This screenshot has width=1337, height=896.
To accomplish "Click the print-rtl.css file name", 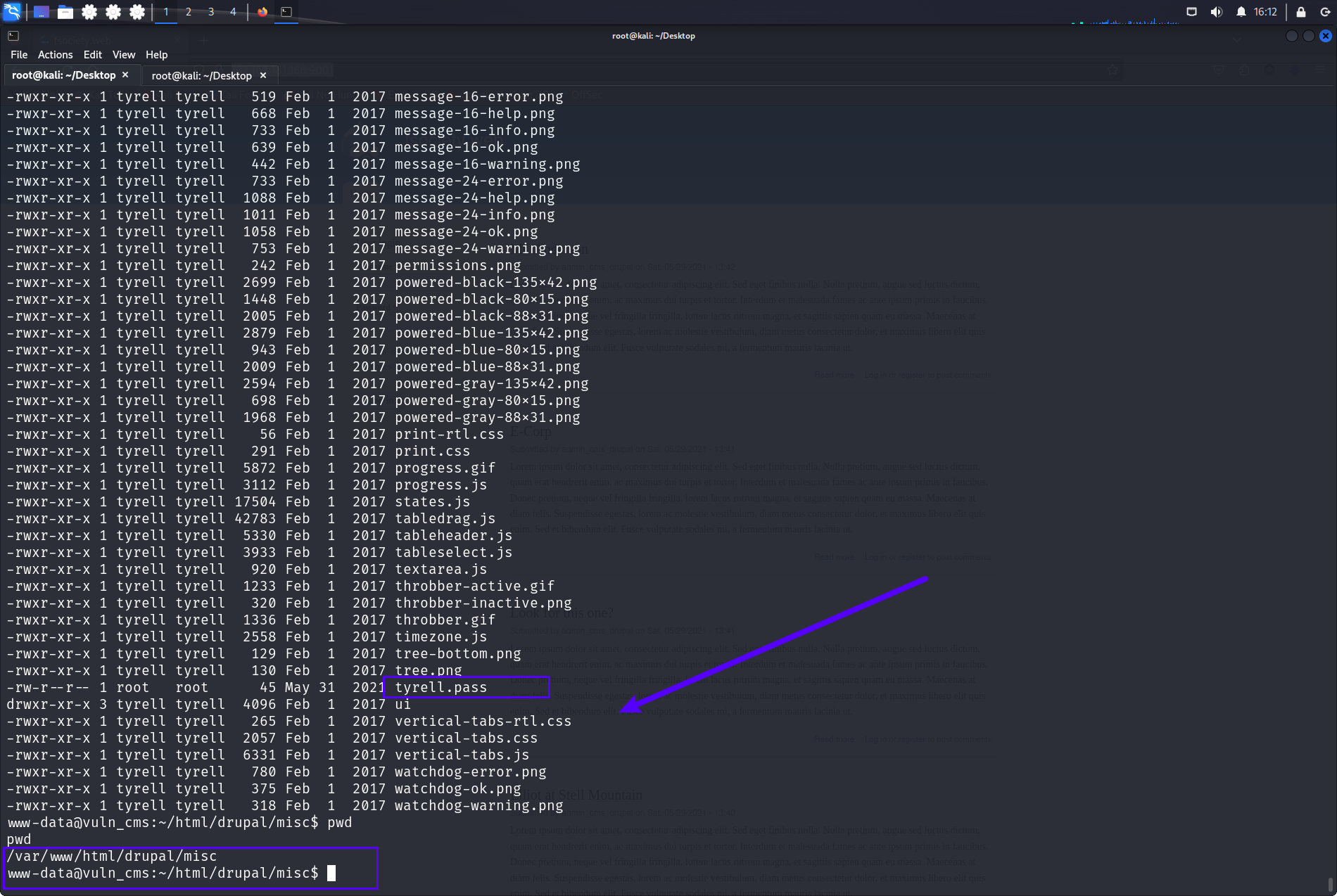I will pos(450,434).
